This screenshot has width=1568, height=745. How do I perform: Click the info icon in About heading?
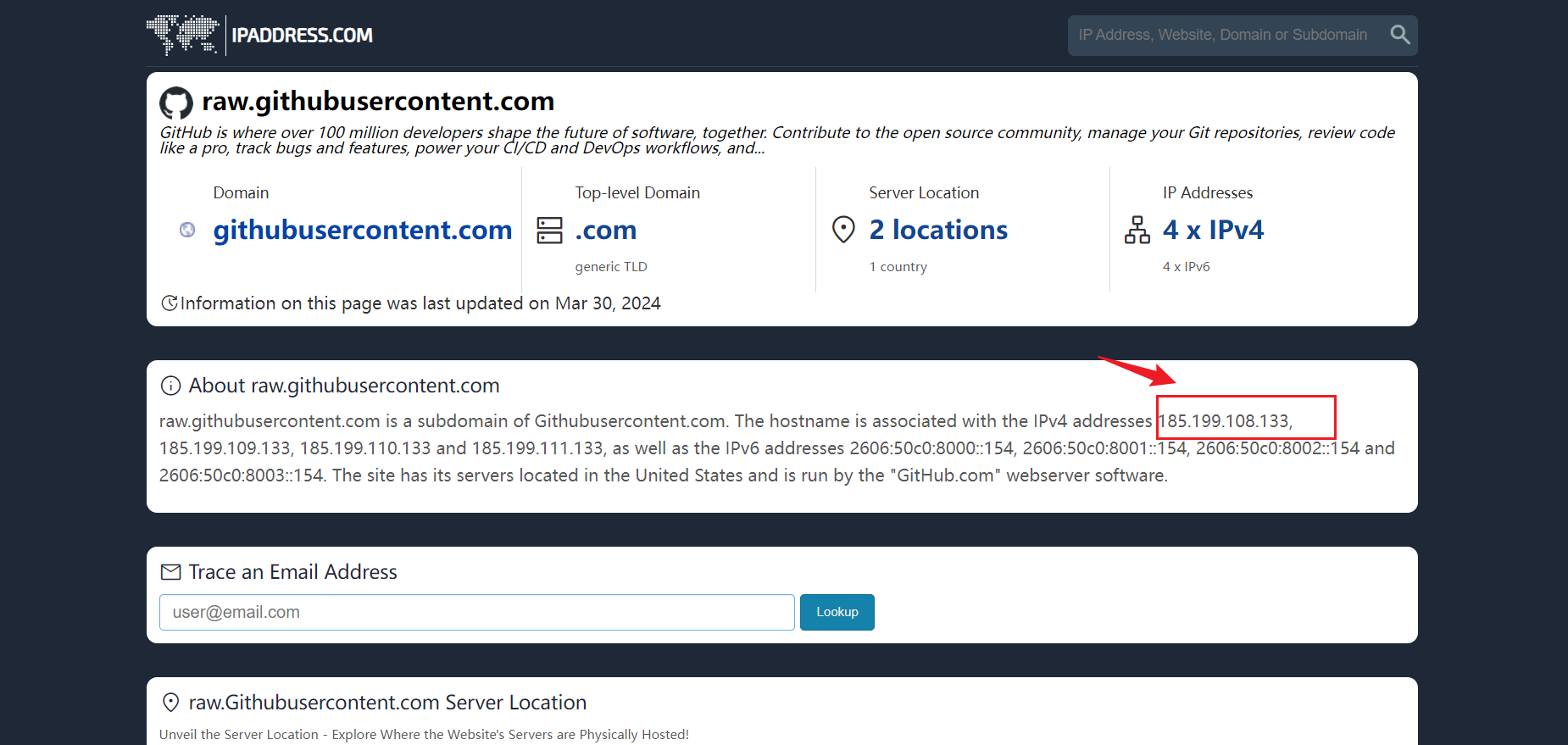coord(170,386)
